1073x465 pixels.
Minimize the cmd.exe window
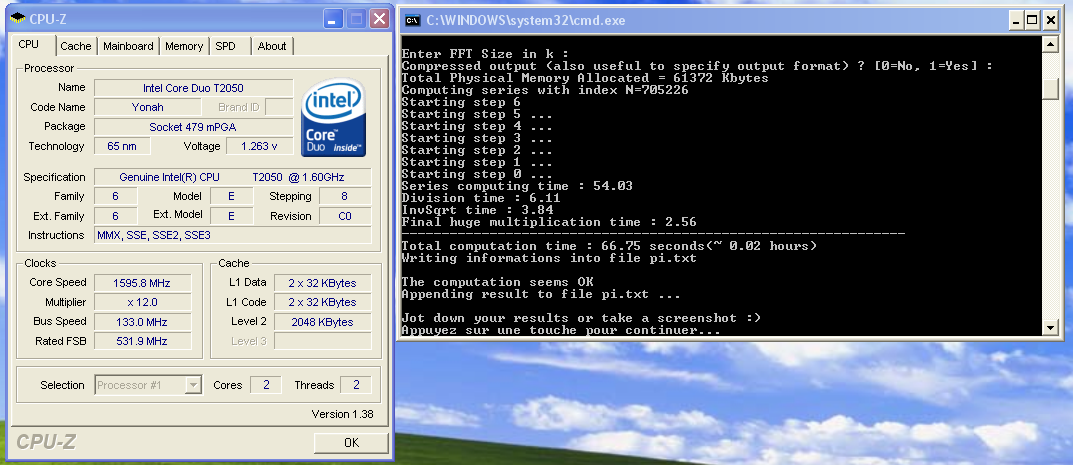click(1016, 21)
